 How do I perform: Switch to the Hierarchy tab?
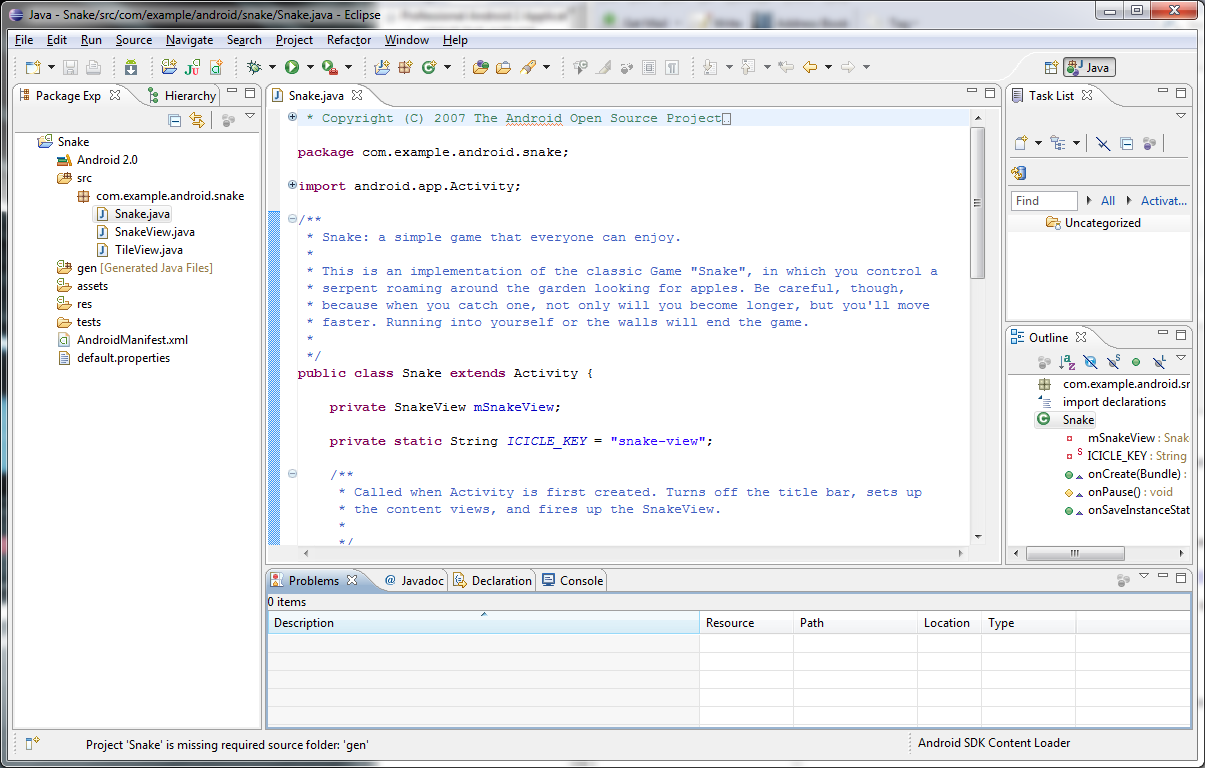click(181, 96)
